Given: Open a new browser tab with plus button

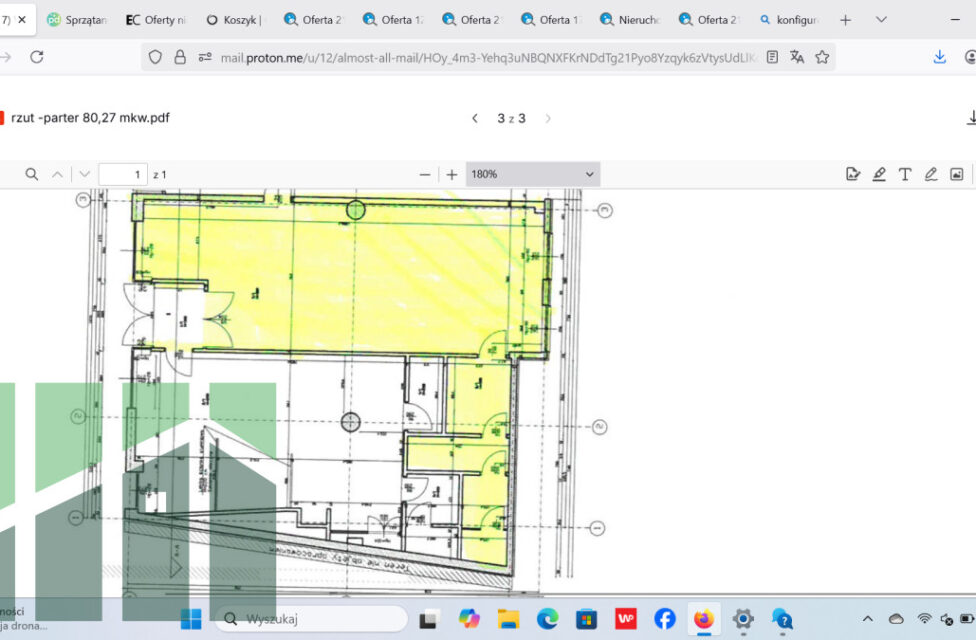Looking at the screenshot, I should (x=845, y=19).
